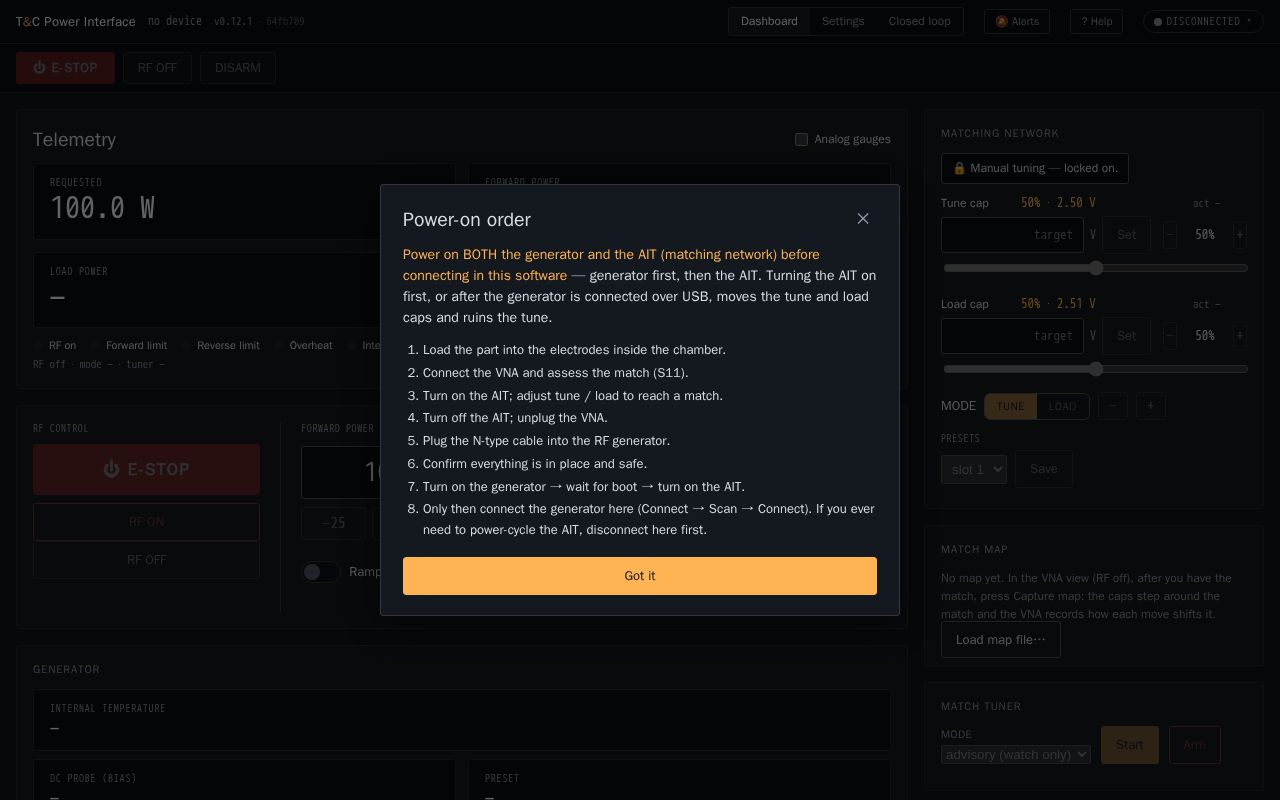Click Load map file… button
Screen dimensions: 1280x800
(1001, 640)
